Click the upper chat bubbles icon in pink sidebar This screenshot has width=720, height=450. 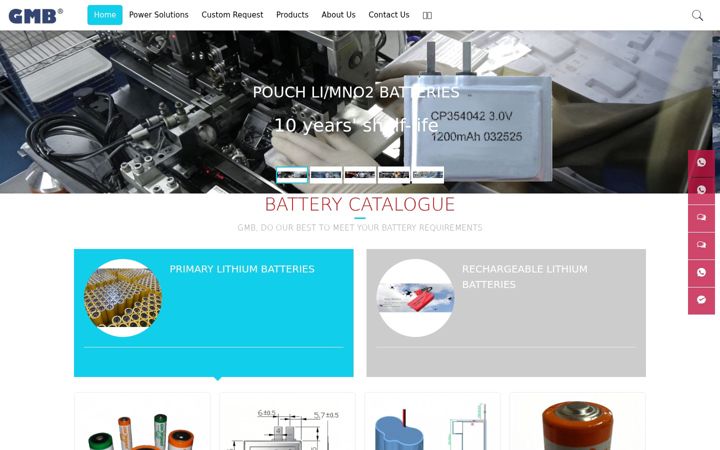(701, 218)
